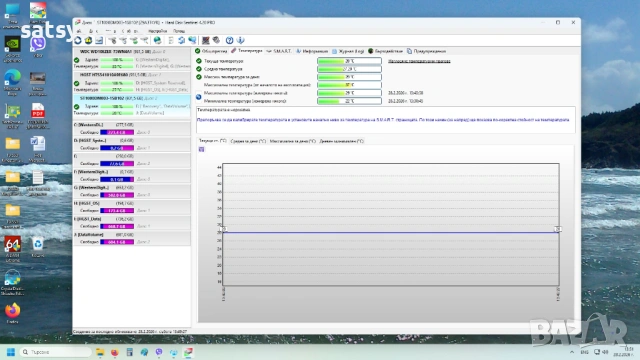Click the blue info about toolbar icon
This screenshot has width=640, height=360.
point(240,40)
